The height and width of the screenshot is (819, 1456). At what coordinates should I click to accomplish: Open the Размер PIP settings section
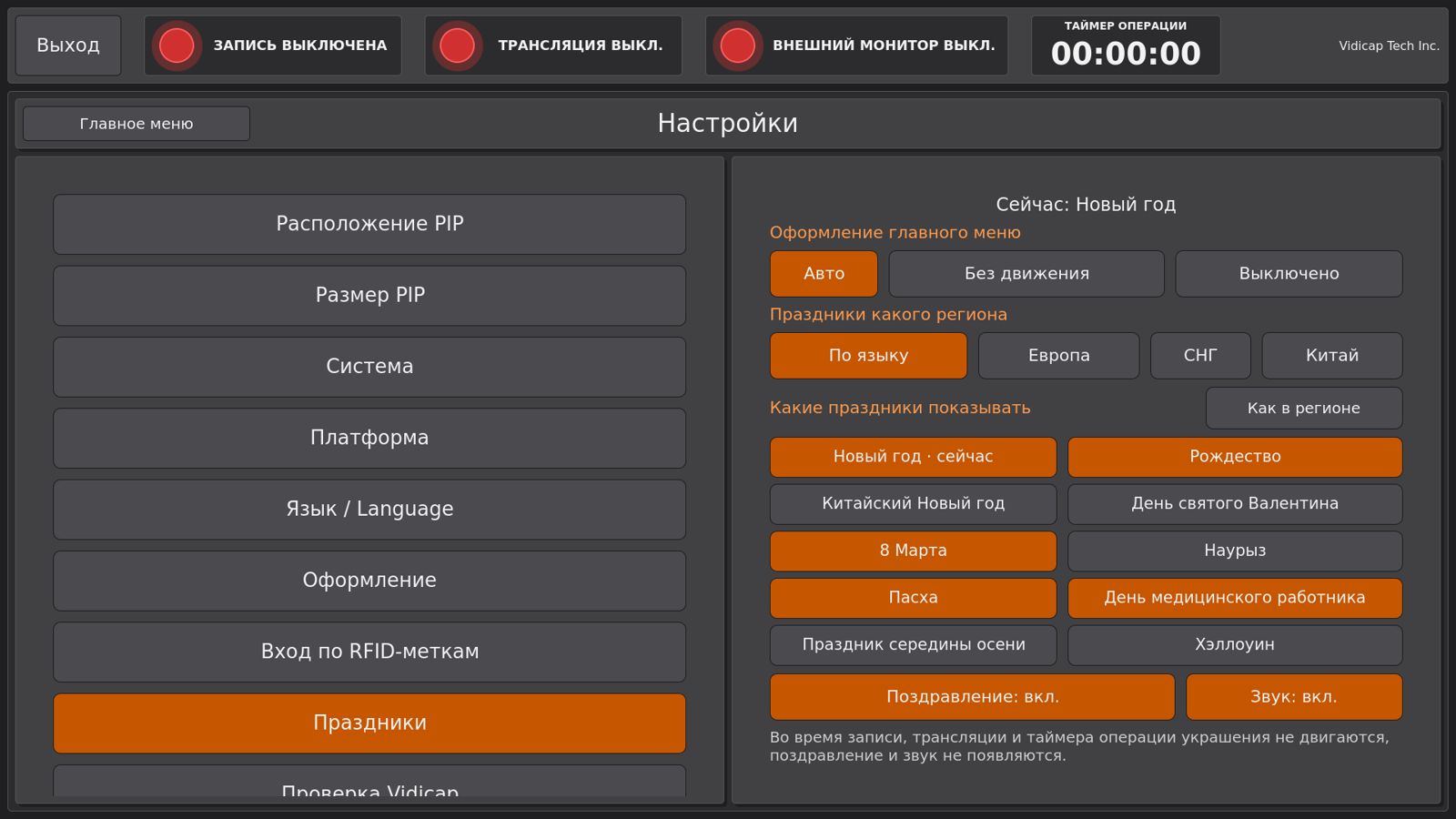coord(369,295)
